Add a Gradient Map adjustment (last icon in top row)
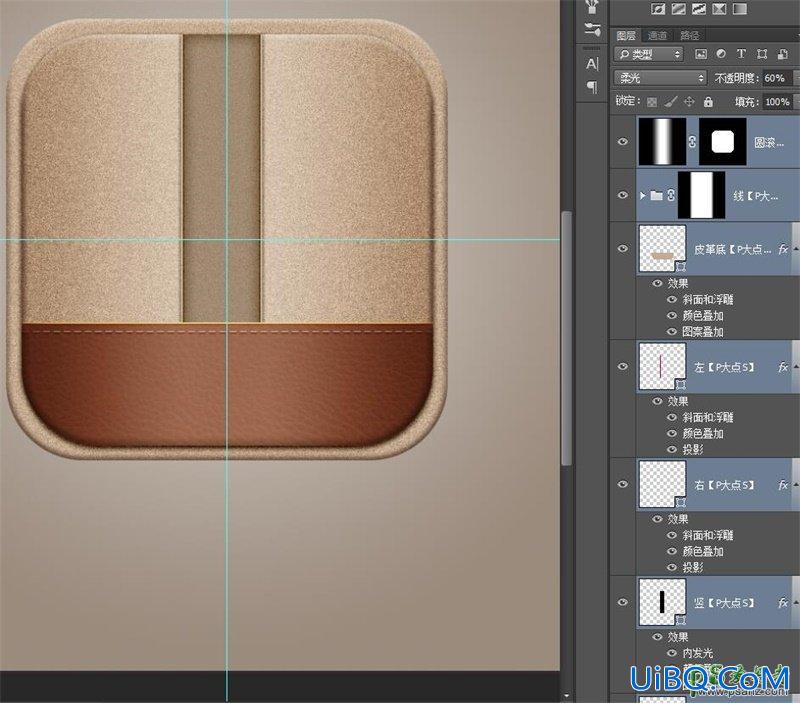 [740, 9]
